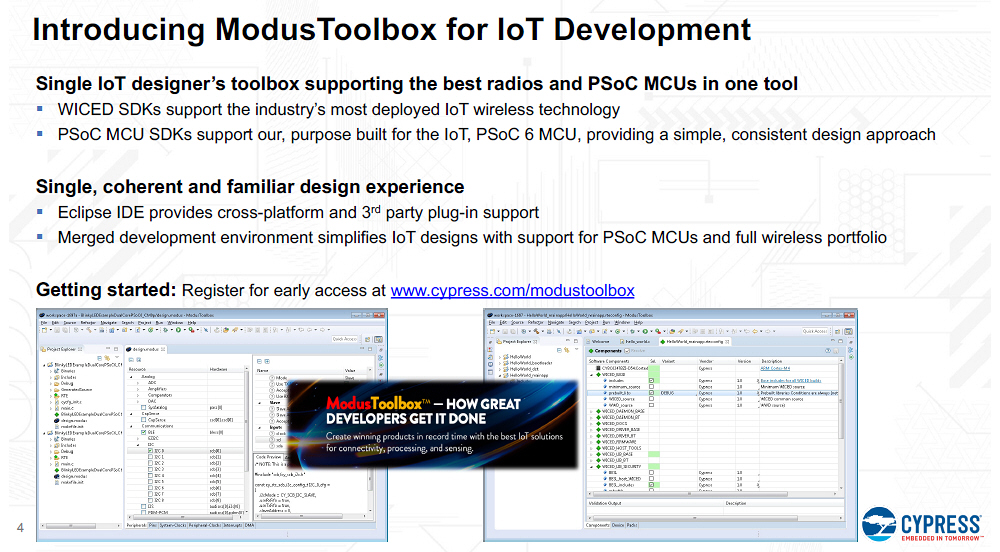Viewport: 1000px width, 552px height.
Task: Switch to Pins tab
Action: pos(152,525)
